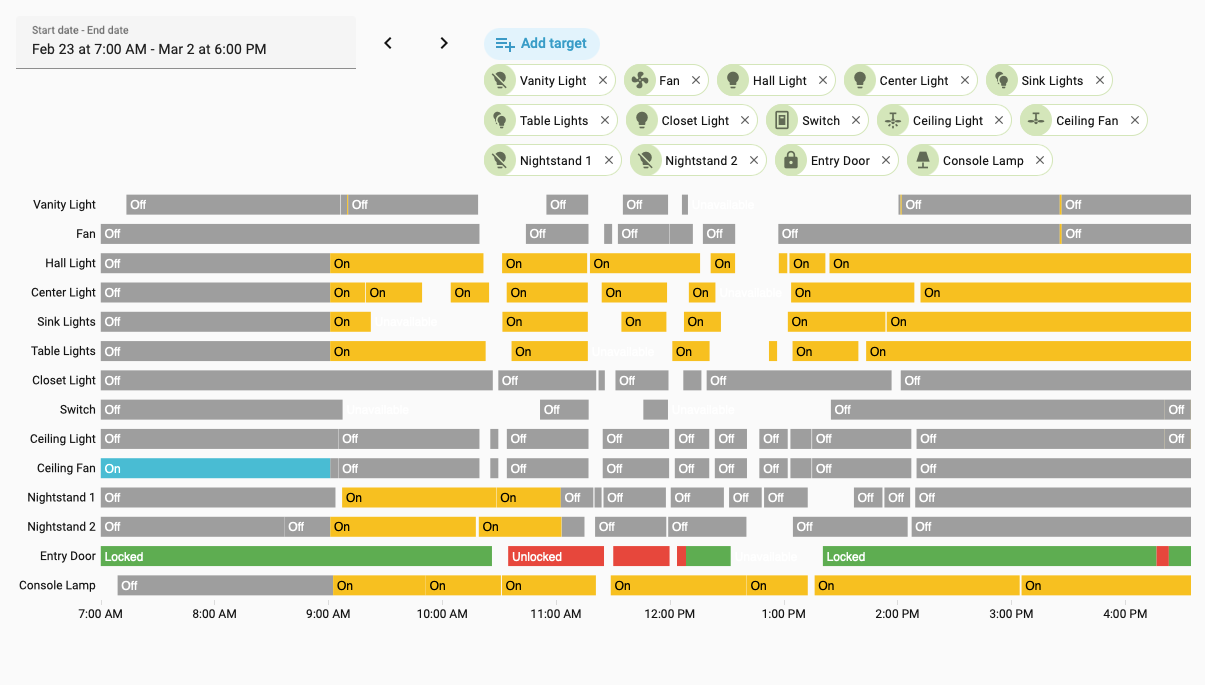Screen dimensions: 1205x685
Task: Click the Entry Door lock icon
Action: coord(791,161)
